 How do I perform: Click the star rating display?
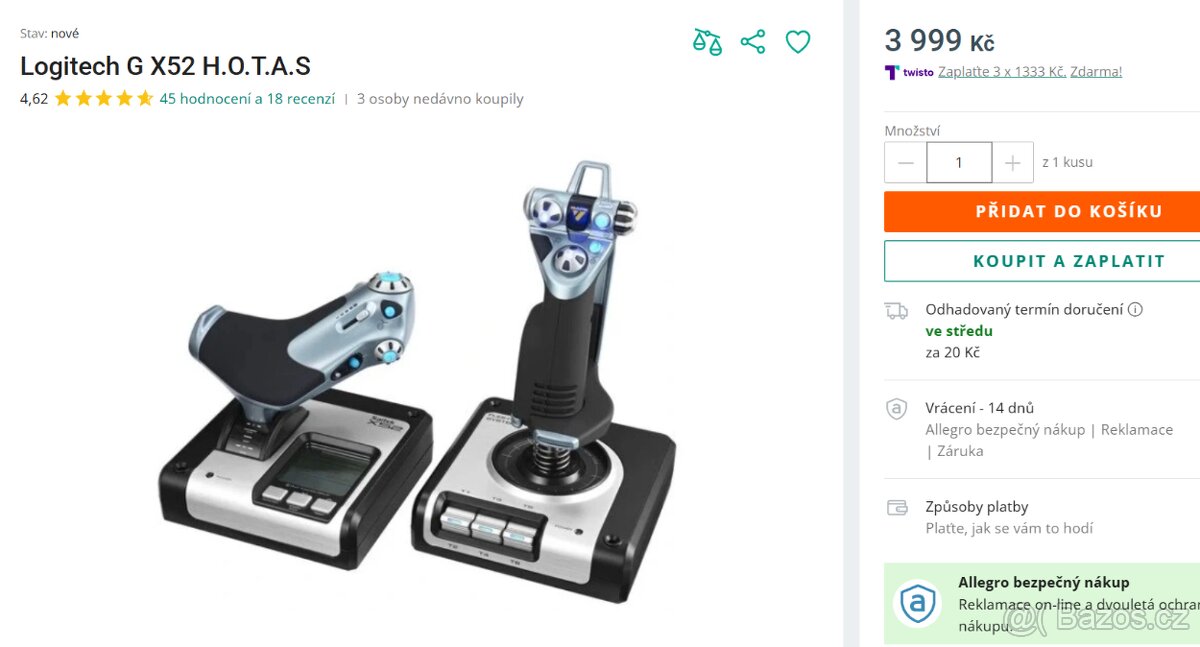[x=104, y=99]
